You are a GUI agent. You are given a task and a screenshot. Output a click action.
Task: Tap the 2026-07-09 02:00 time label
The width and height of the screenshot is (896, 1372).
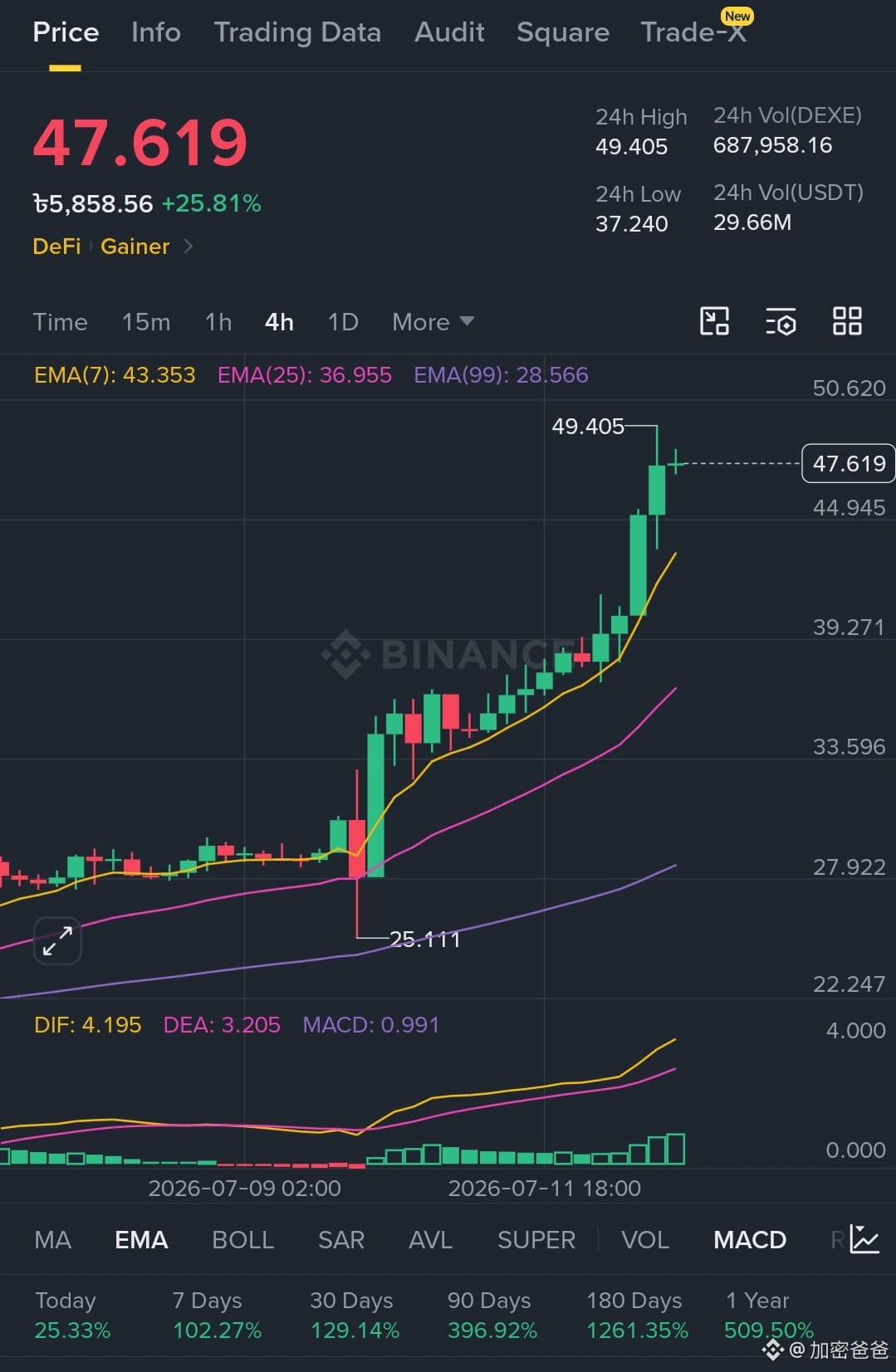(x=244, y=1189)
